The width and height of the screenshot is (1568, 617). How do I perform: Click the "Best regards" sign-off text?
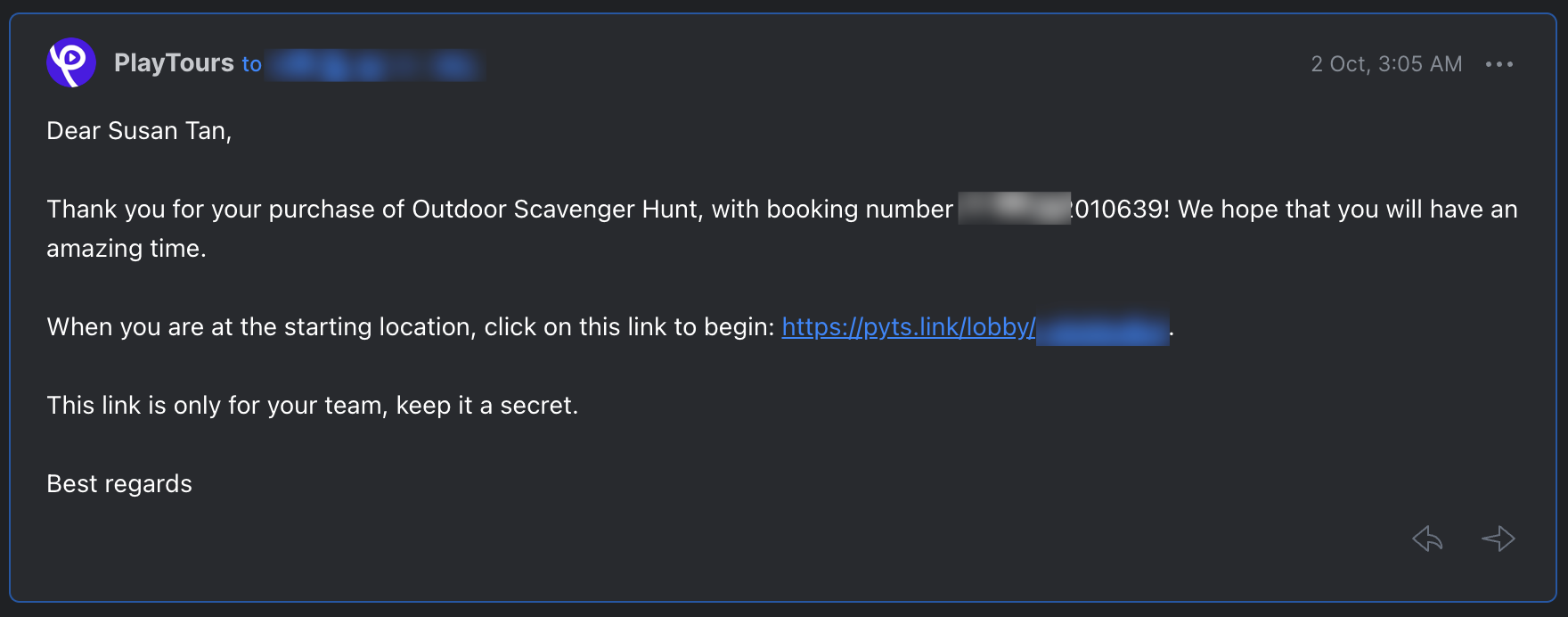point(119,484)
